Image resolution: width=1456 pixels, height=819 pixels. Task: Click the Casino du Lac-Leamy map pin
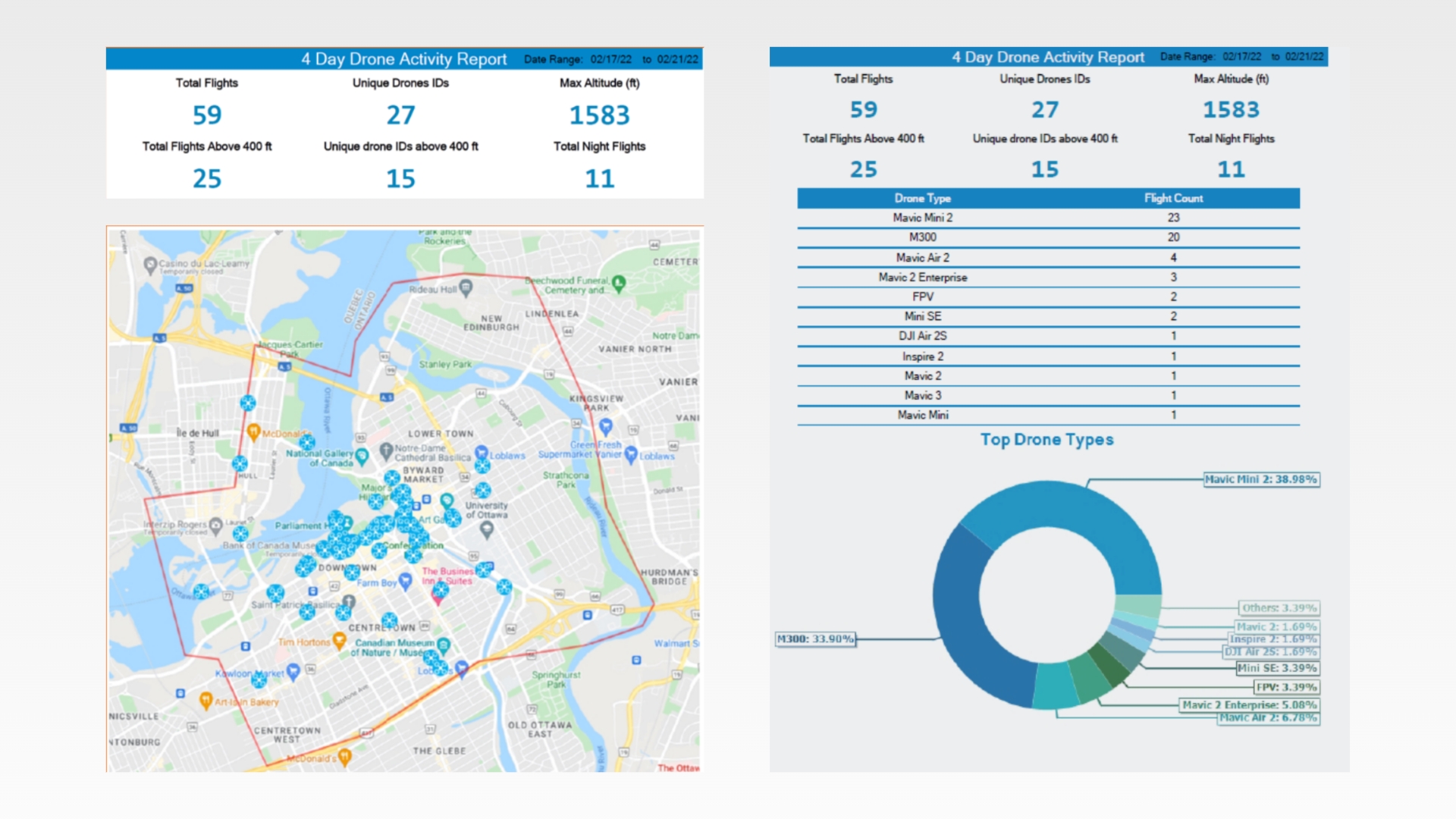click(x=150, y=265)
